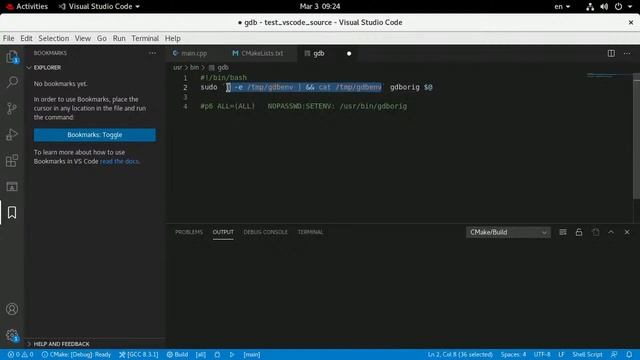The width and height of the screenshot is (640, 360).
Task: Open the Manage settings gear
Action: pos(12,336)
